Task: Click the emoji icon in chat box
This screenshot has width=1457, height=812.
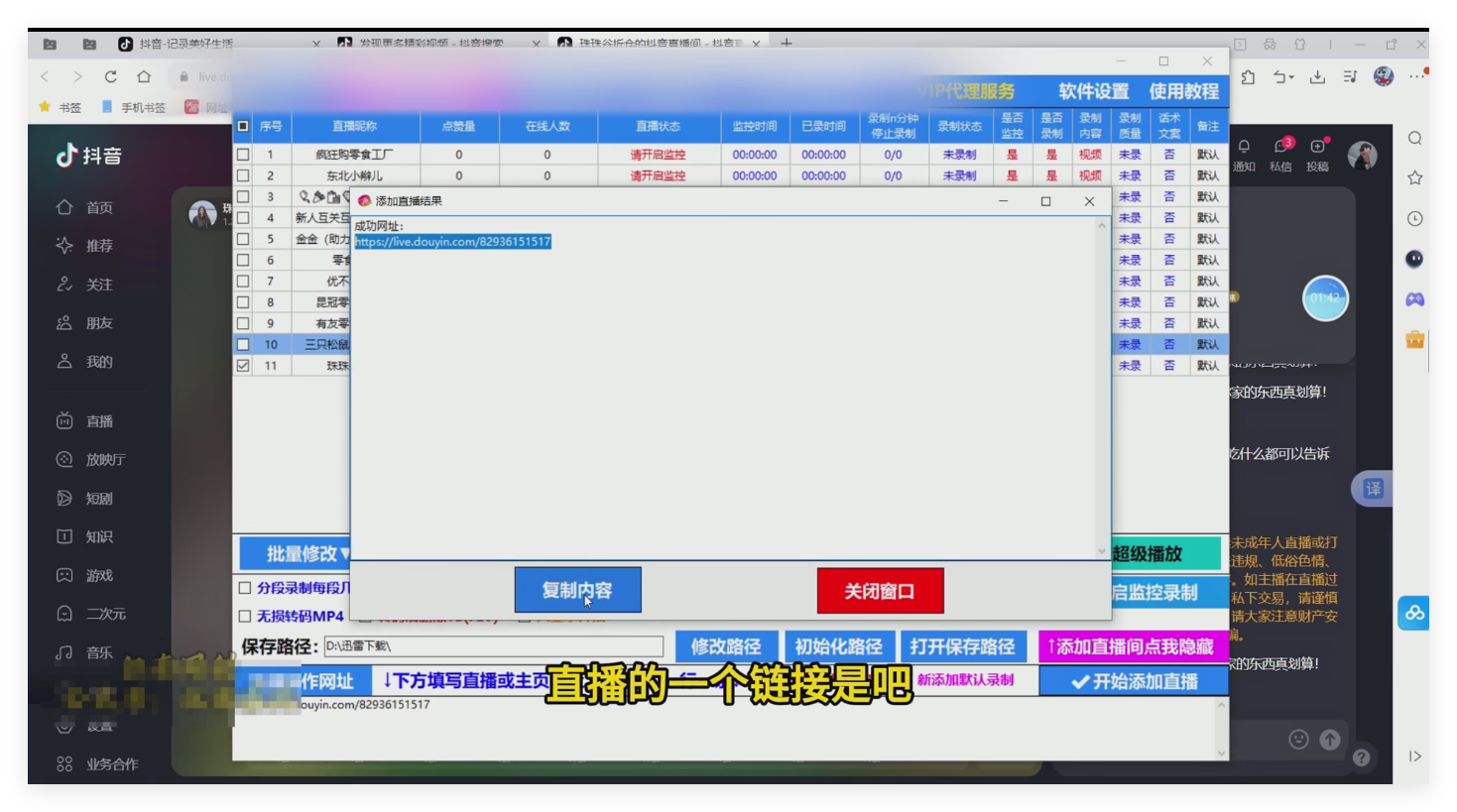Action: point(1298,740)
